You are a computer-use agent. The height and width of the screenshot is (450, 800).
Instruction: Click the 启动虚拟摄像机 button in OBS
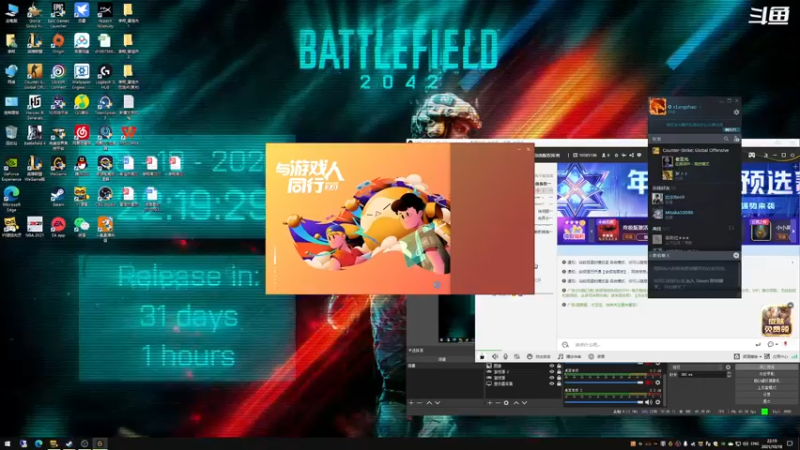coord(766,381)
